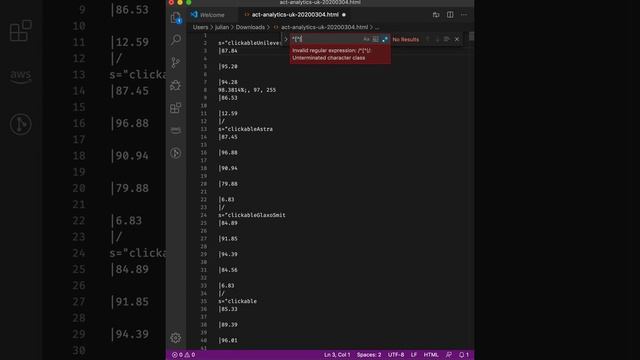Viewport: 640px width, 360px height.
Task: Click the value 91.85 on line 27
Action: pos(229,238)
